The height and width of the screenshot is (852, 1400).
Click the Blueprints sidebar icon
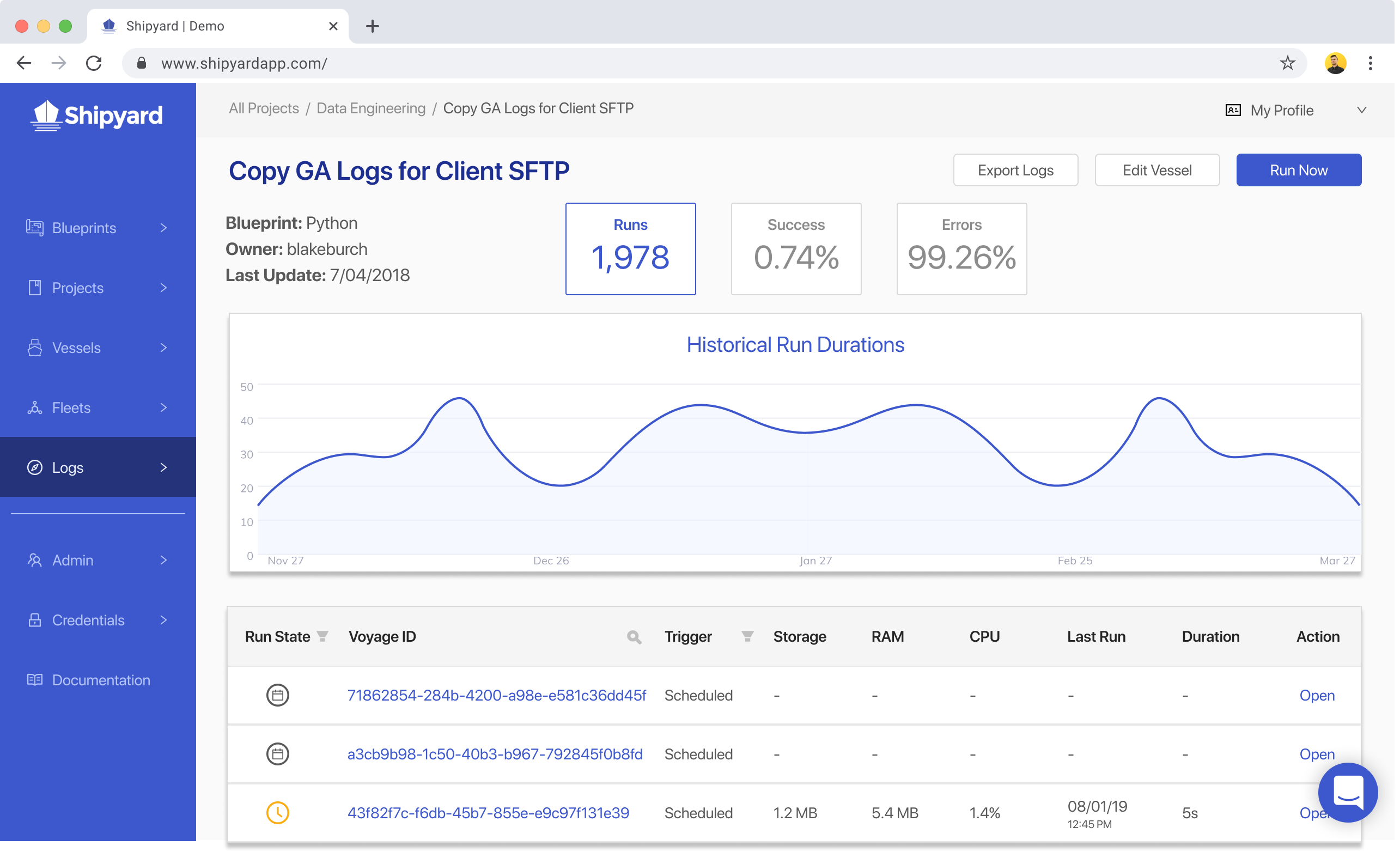[35, 228]
